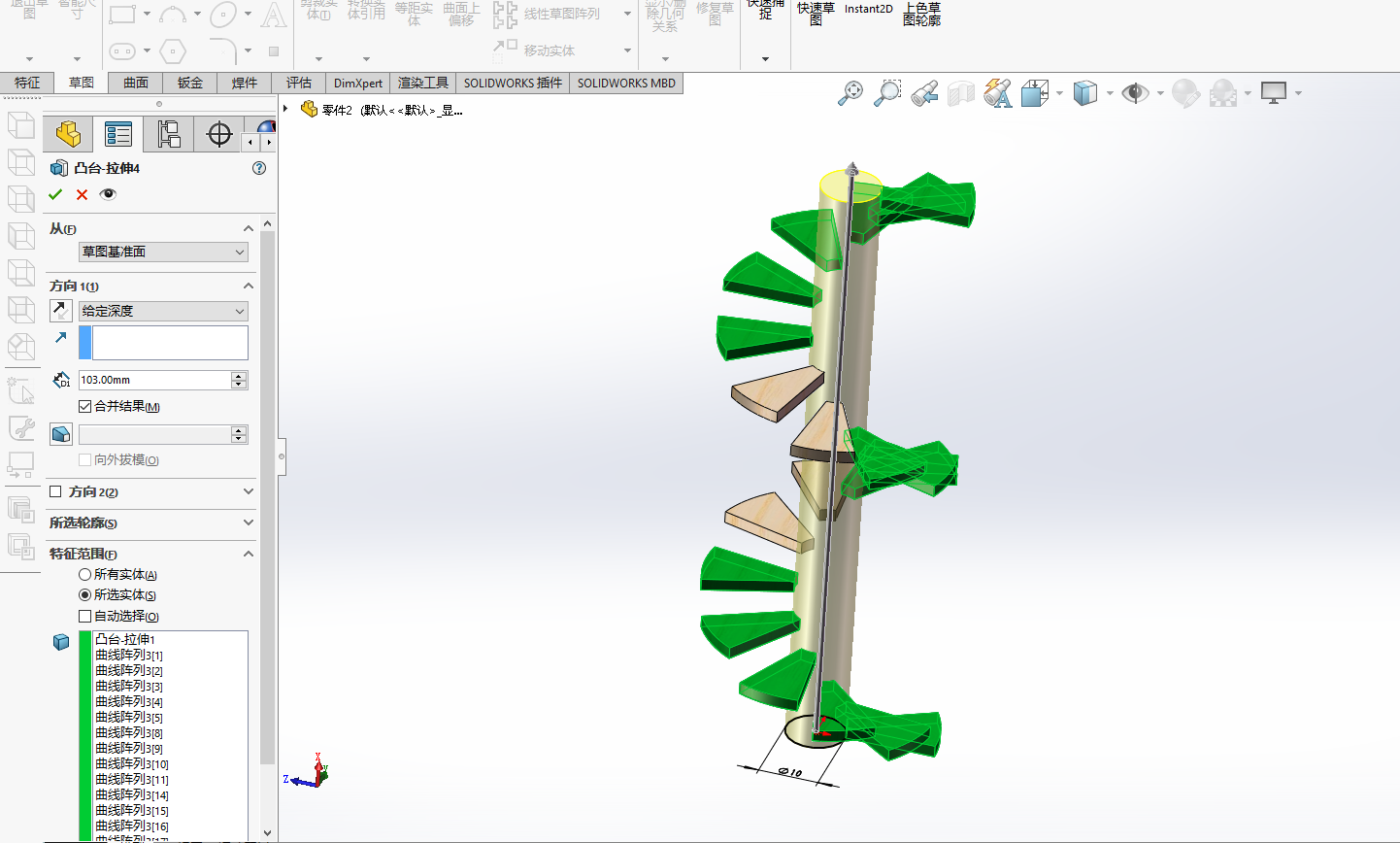Switch to the 评估 Evaluate tab

(299, 84)
